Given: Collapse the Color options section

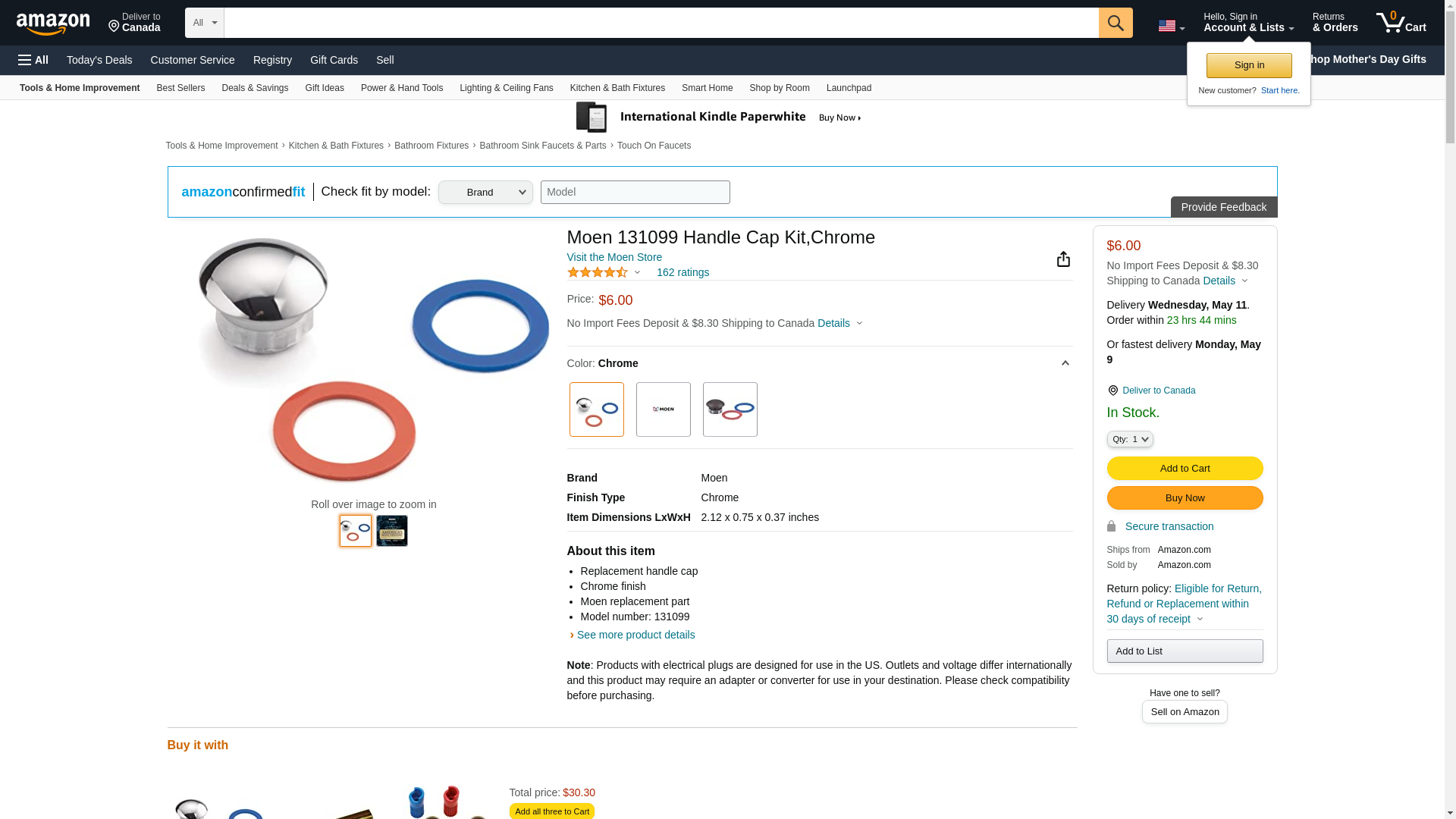Looking at the screenshot, I should tap(1065, 363).
